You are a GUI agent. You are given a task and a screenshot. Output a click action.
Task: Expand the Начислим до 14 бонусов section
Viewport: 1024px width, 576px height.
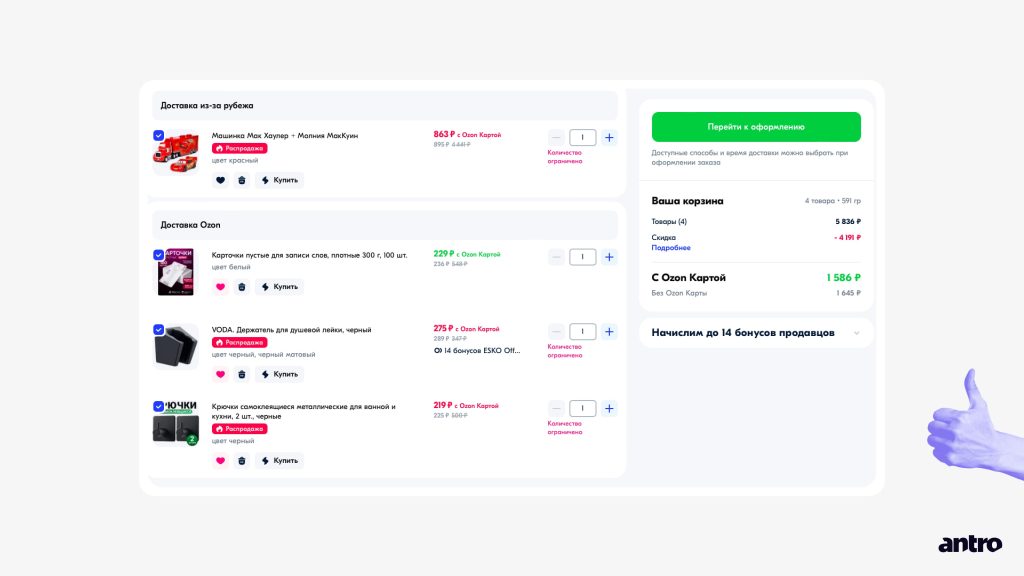[756, 333]
